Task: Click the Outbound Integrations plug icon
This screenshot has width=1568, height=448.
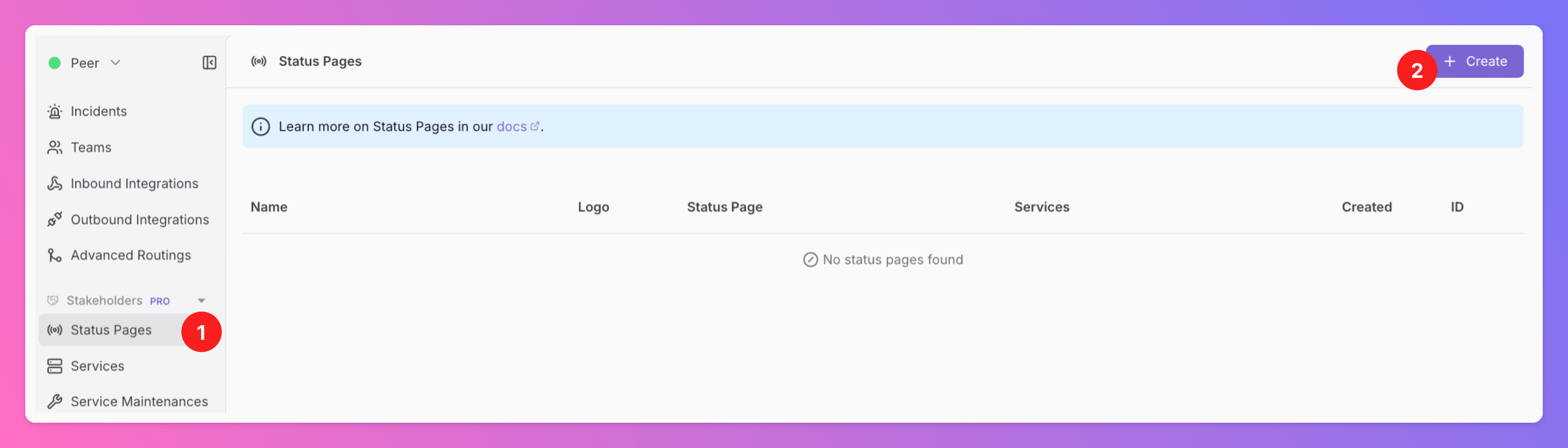Action: (x=55, y=219)
